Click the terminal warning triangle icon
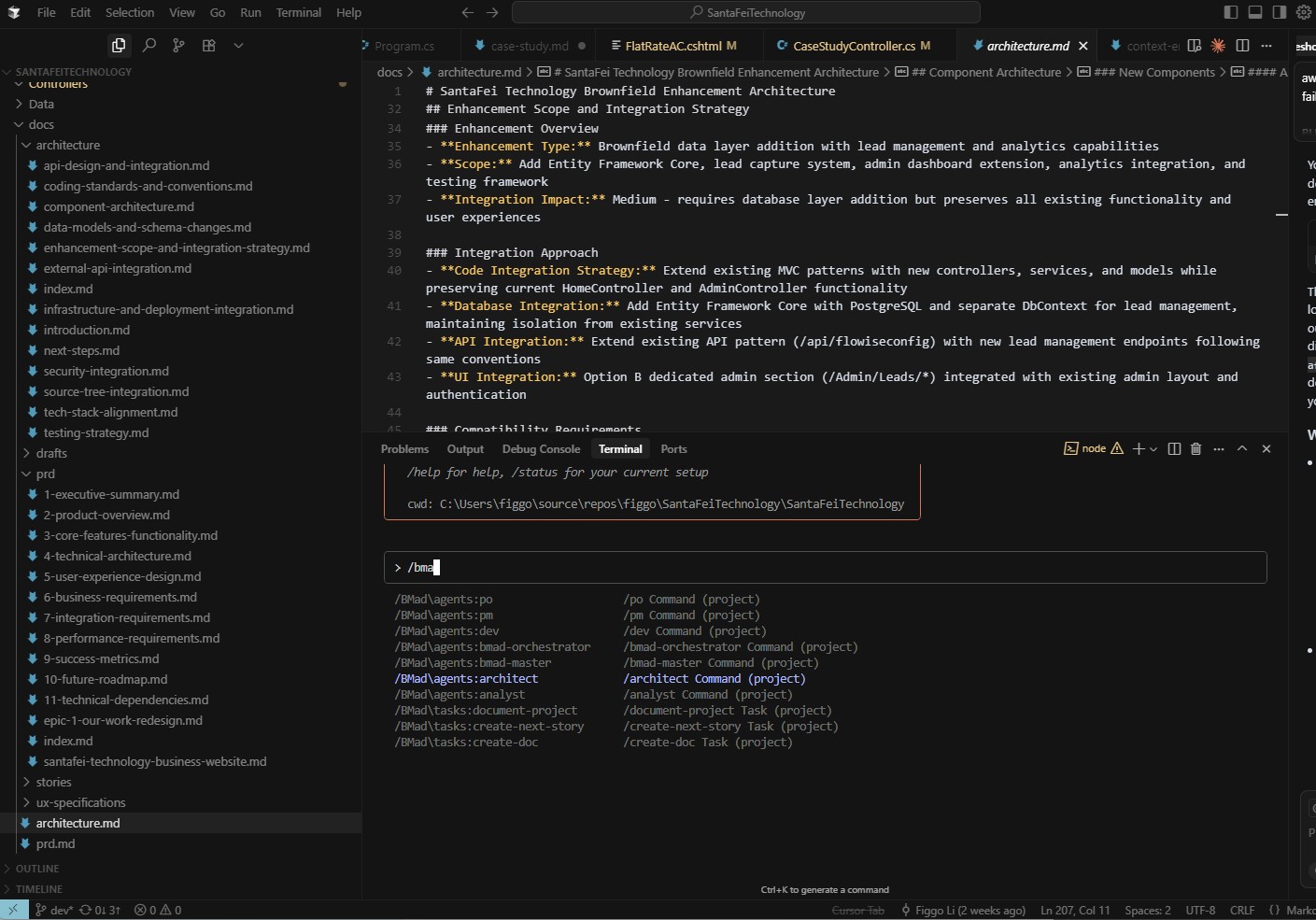The width and height of the screenshot is (1316, 920). 1117,449
